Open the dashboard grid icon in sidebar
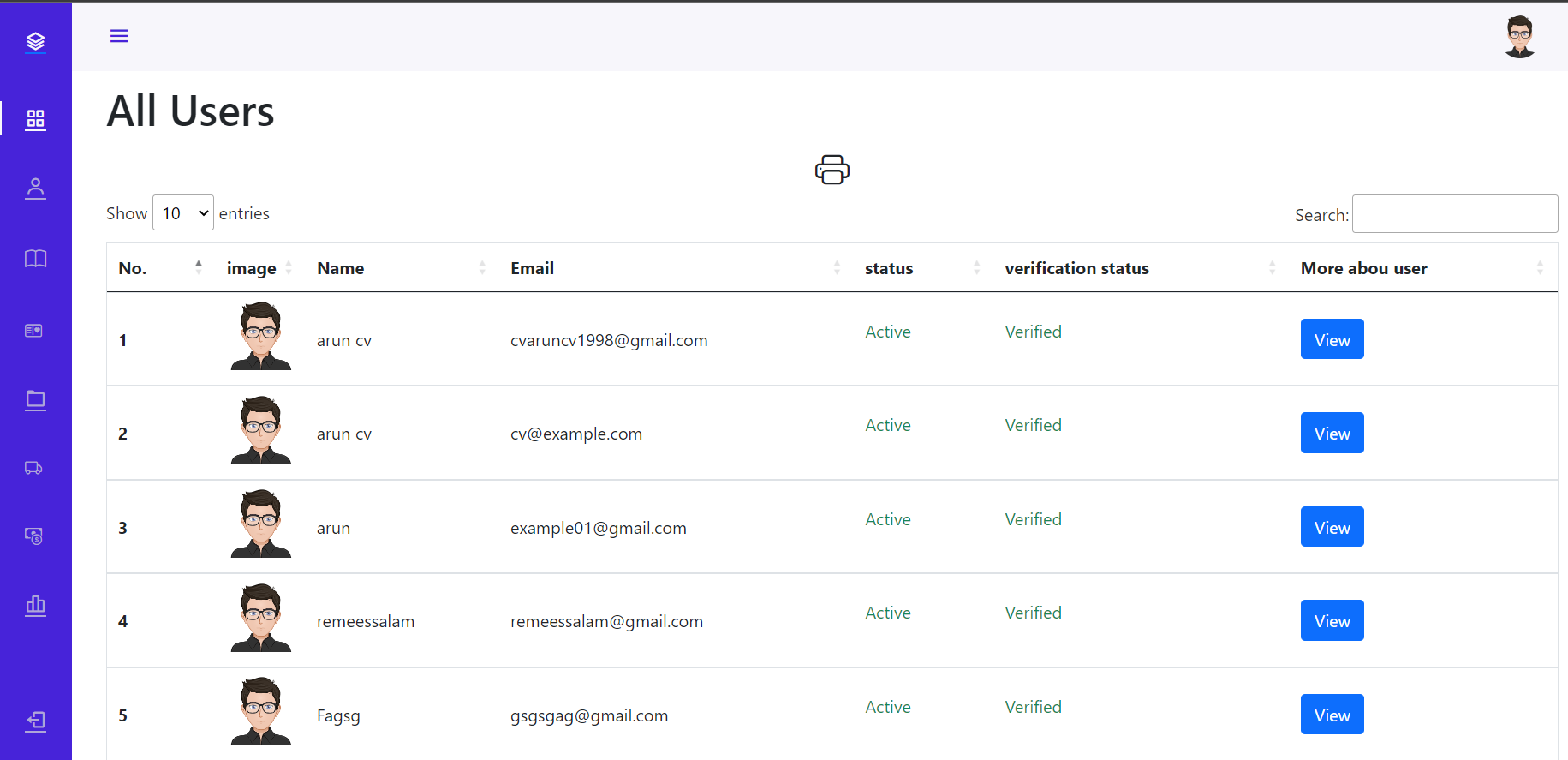Screen dimensions: 1568x760 click(x=35, y=119)
